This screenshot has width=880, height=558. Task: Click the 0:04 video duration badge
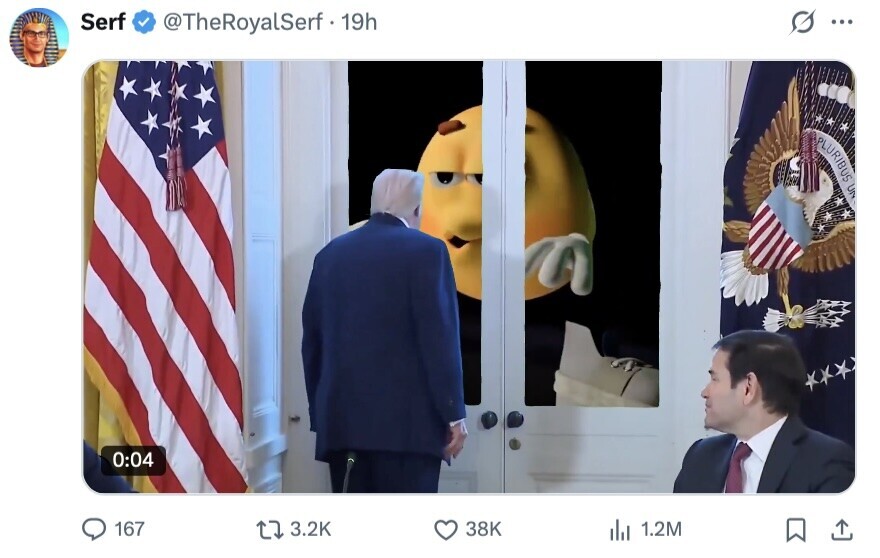coord(133,460)
